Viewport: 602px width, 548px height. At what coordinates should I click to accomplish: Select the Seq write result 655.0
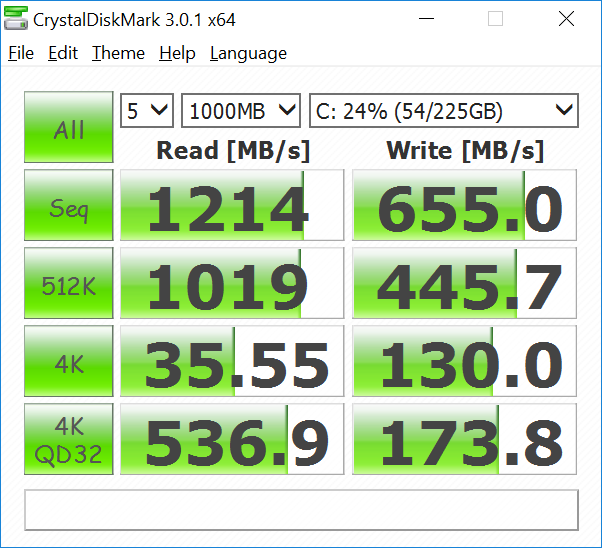(x=465, y=205)
